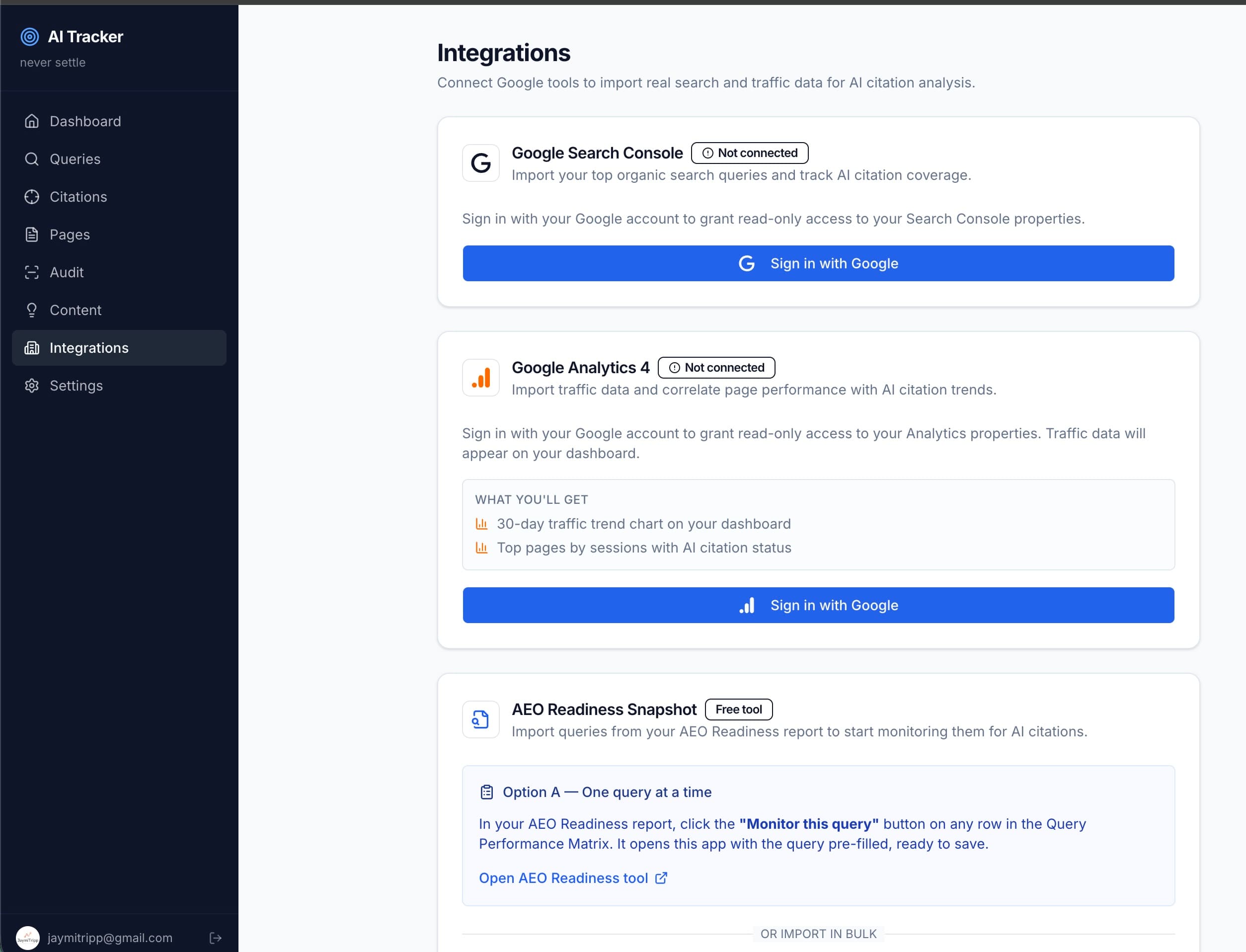Open the Dashboard page
The image size is (1246, 952).
(119, 121)
